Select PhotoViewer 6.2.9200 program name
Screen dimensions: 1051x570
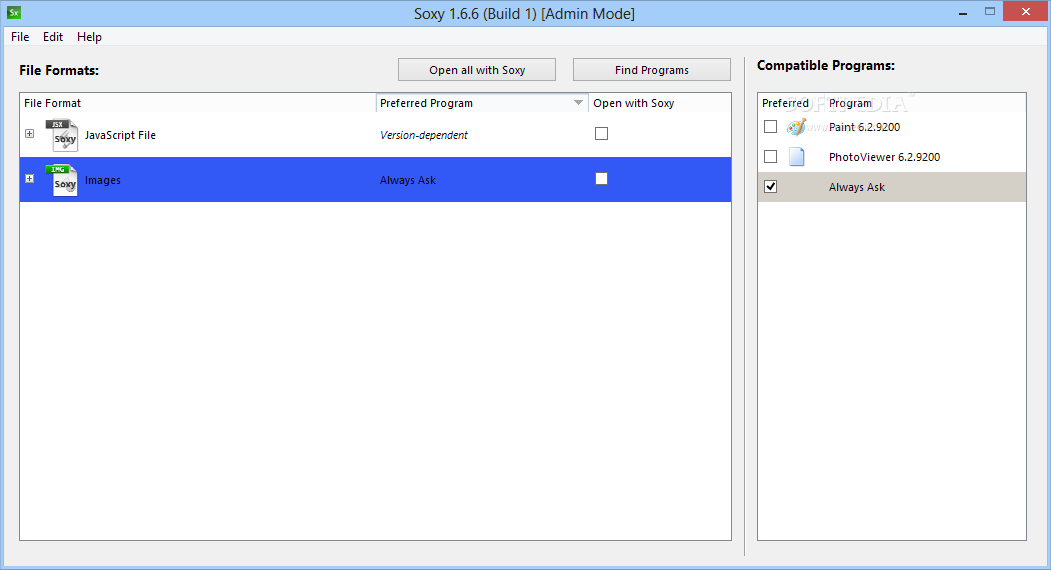[884, 157]
